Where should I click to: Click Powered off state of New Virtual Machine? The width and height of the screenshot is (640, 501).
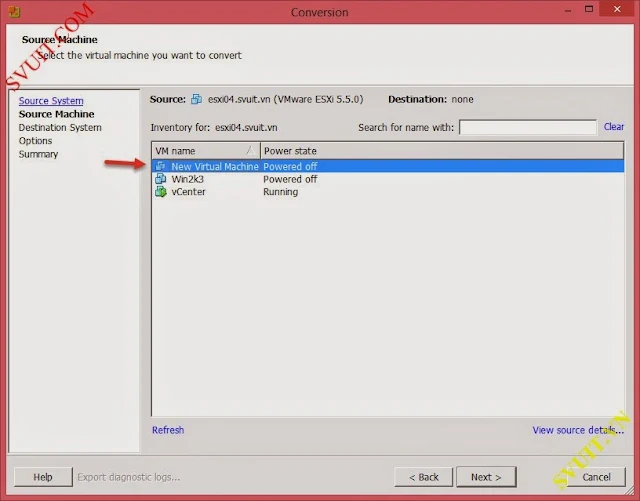pos(290,166)
